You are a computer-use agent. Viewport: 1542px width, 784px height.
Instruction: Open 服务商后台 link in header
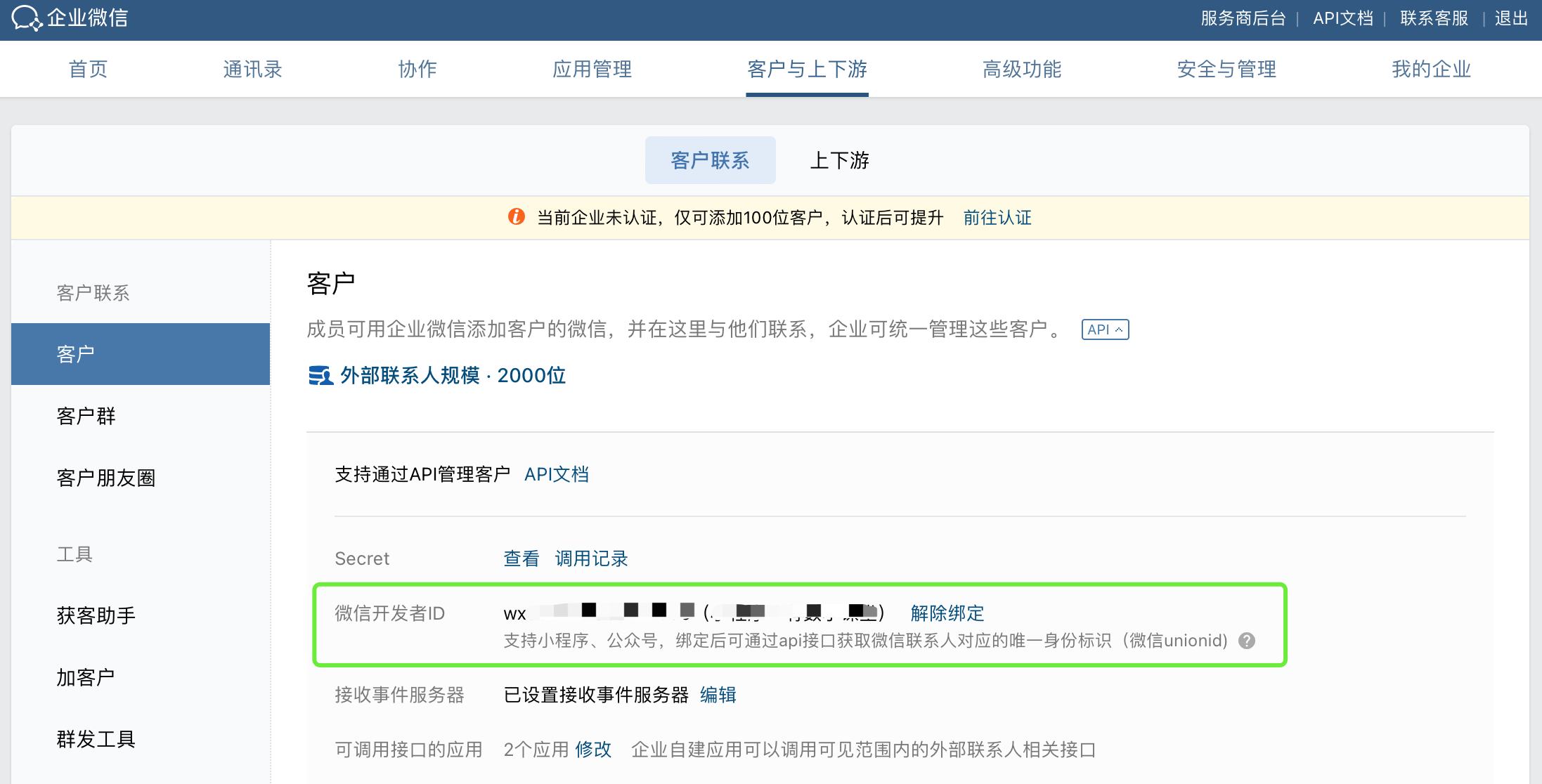pos(1243,18)
